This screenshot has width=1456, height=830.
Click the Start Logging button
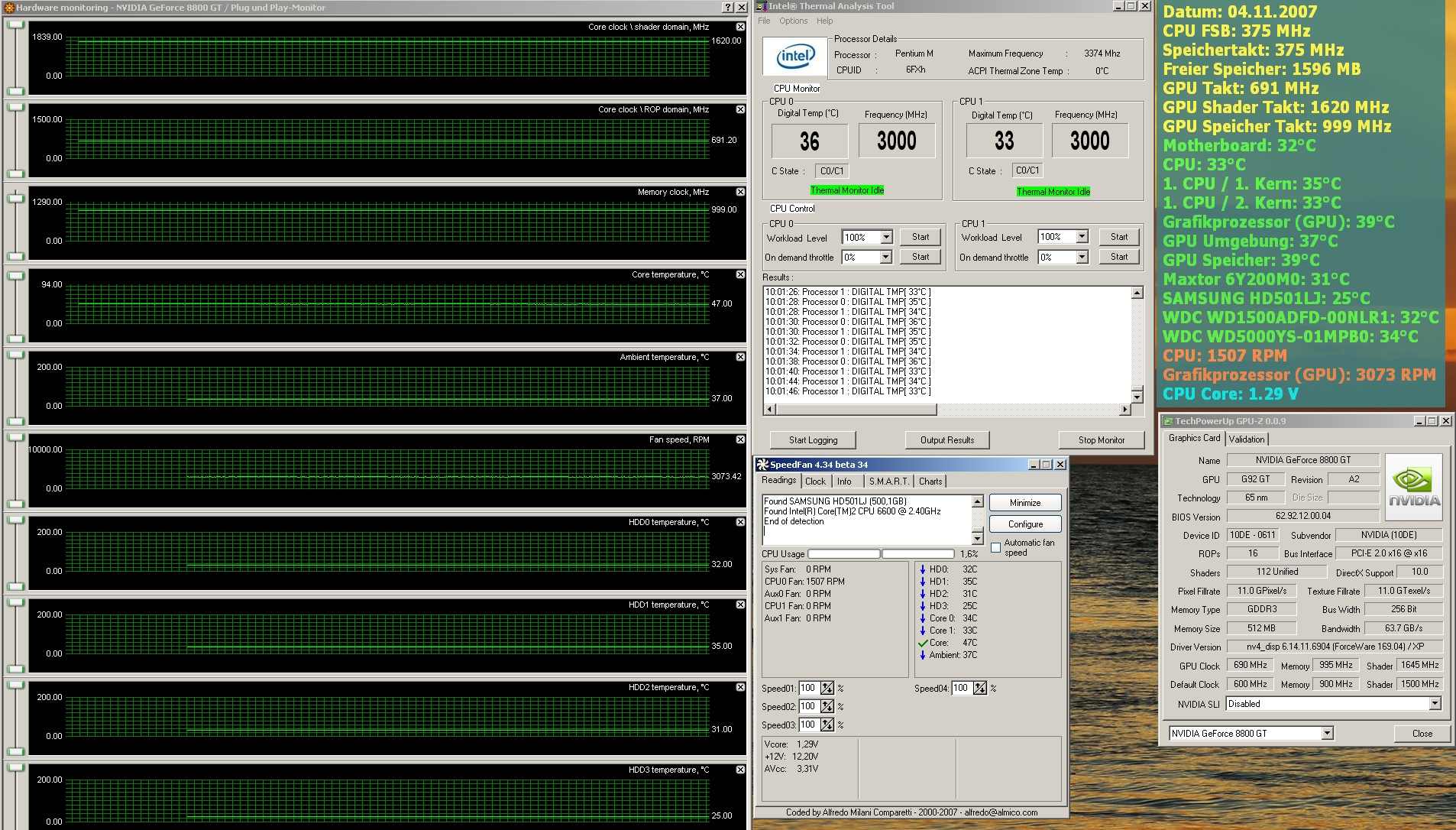[813, 440]
